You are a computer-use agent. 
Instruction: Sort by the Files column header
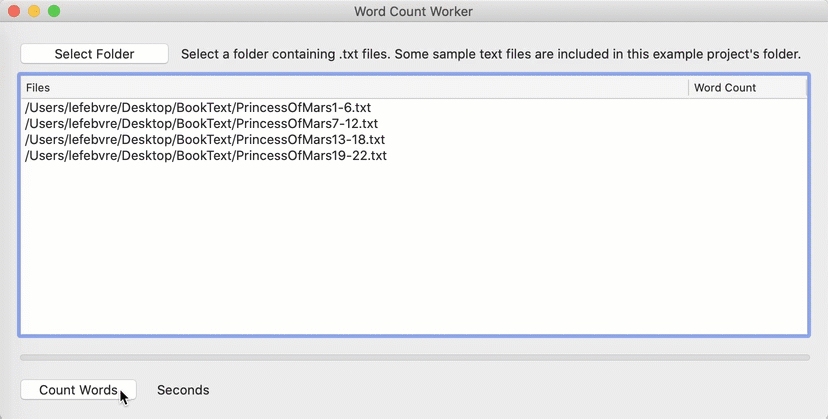[354, 88]
